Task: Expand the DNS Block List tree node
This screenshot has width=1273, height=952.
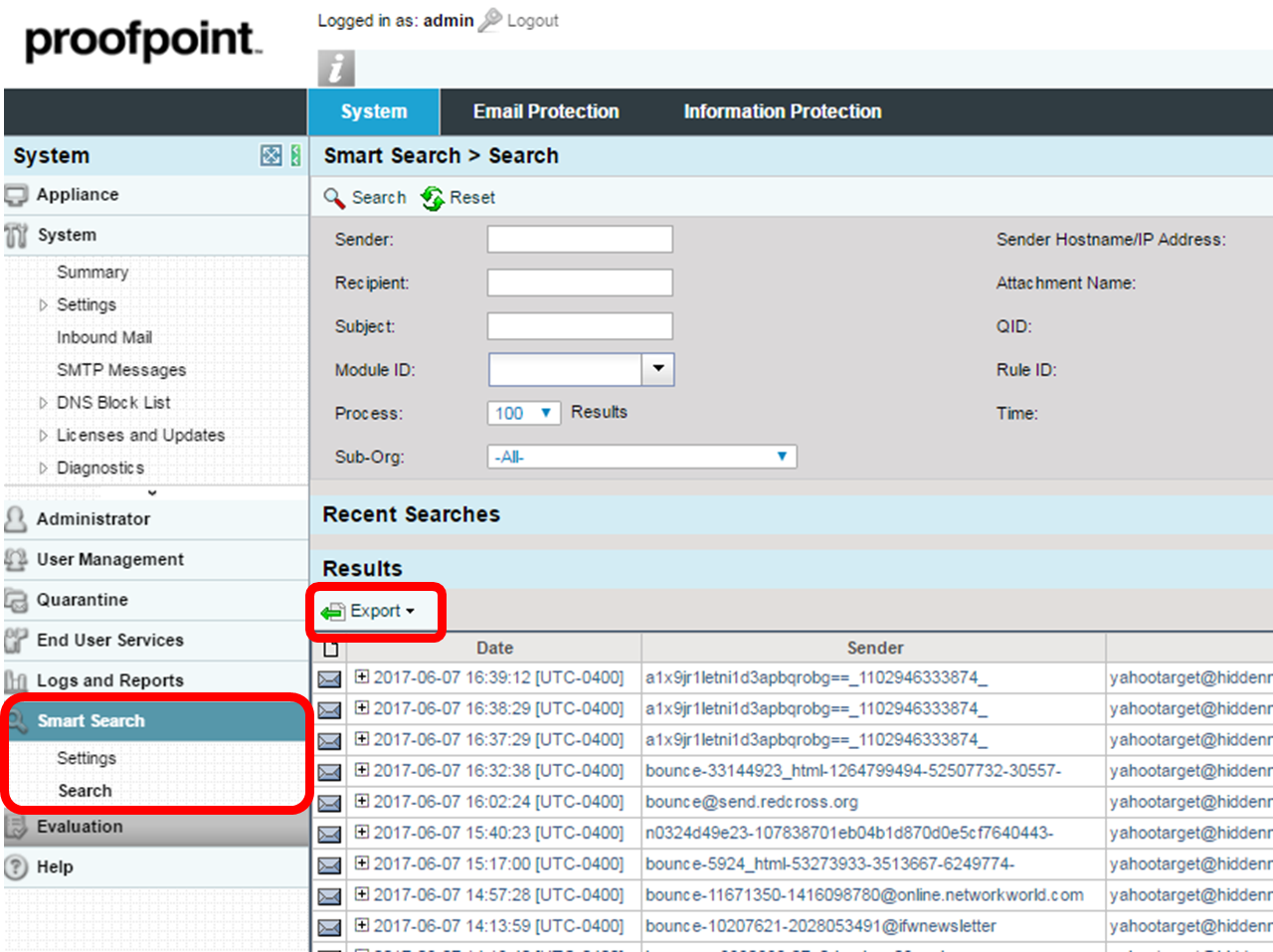Action: (x=43, y=403)
